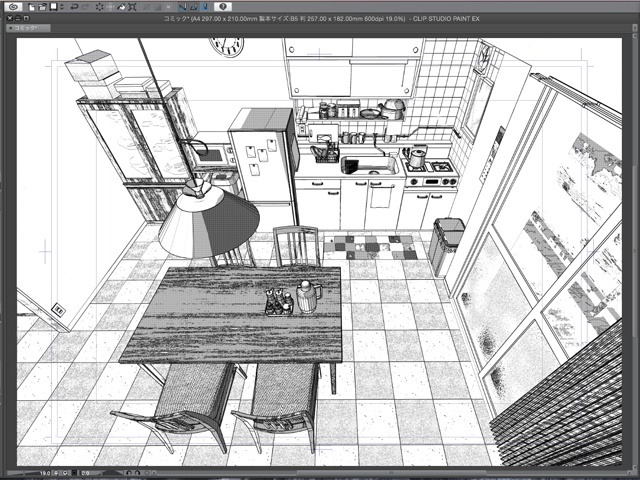Zoom in using status bar icon

(x=65, y=473)
